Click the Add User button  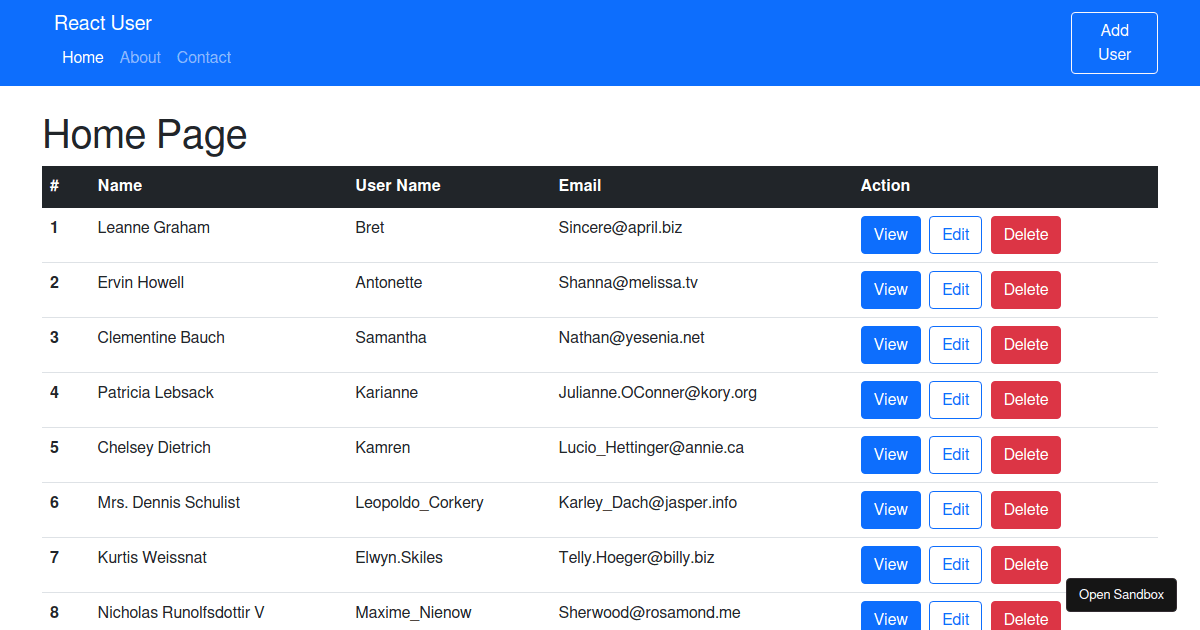coord(1114,42)
